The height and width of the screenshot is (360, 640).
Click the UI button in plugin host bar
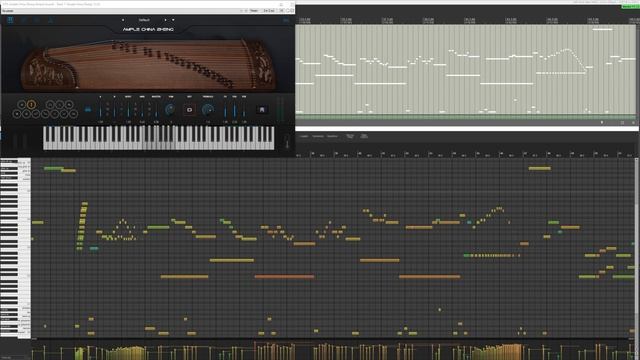click(282, 11)
